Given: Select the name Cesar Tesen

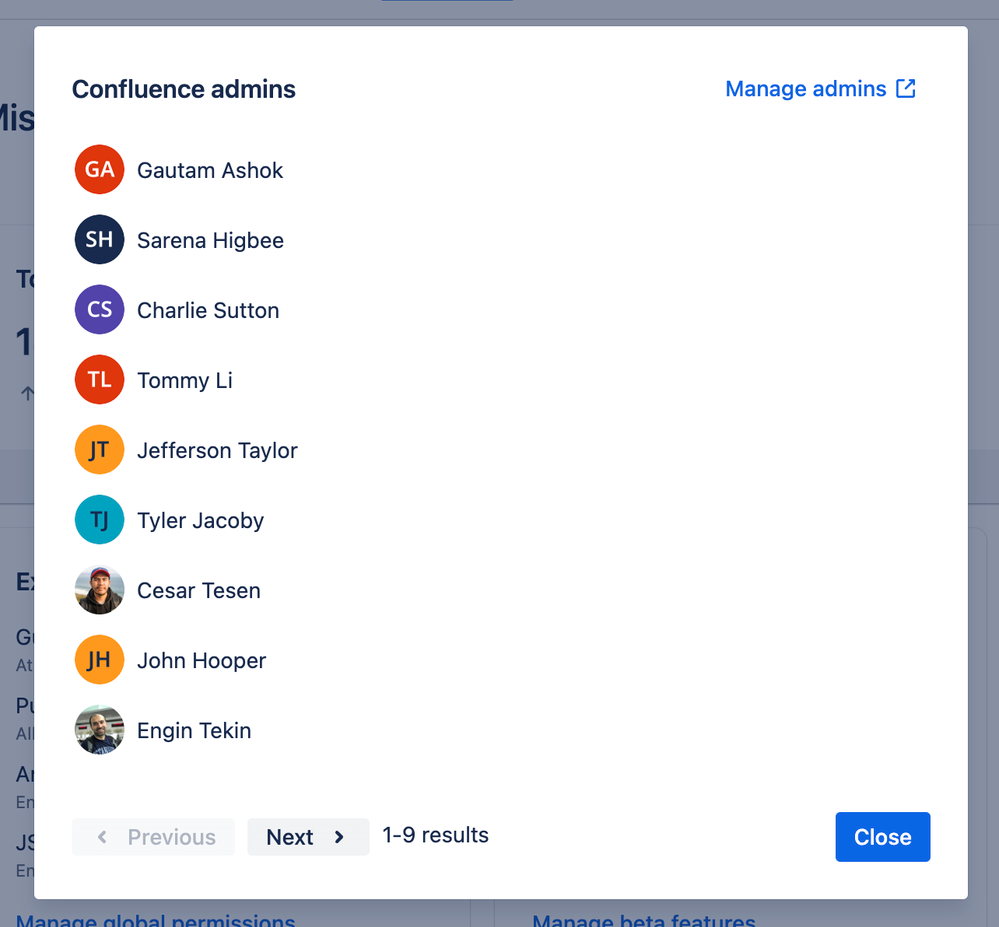Looking at the screenshot, I should point(199,591).
